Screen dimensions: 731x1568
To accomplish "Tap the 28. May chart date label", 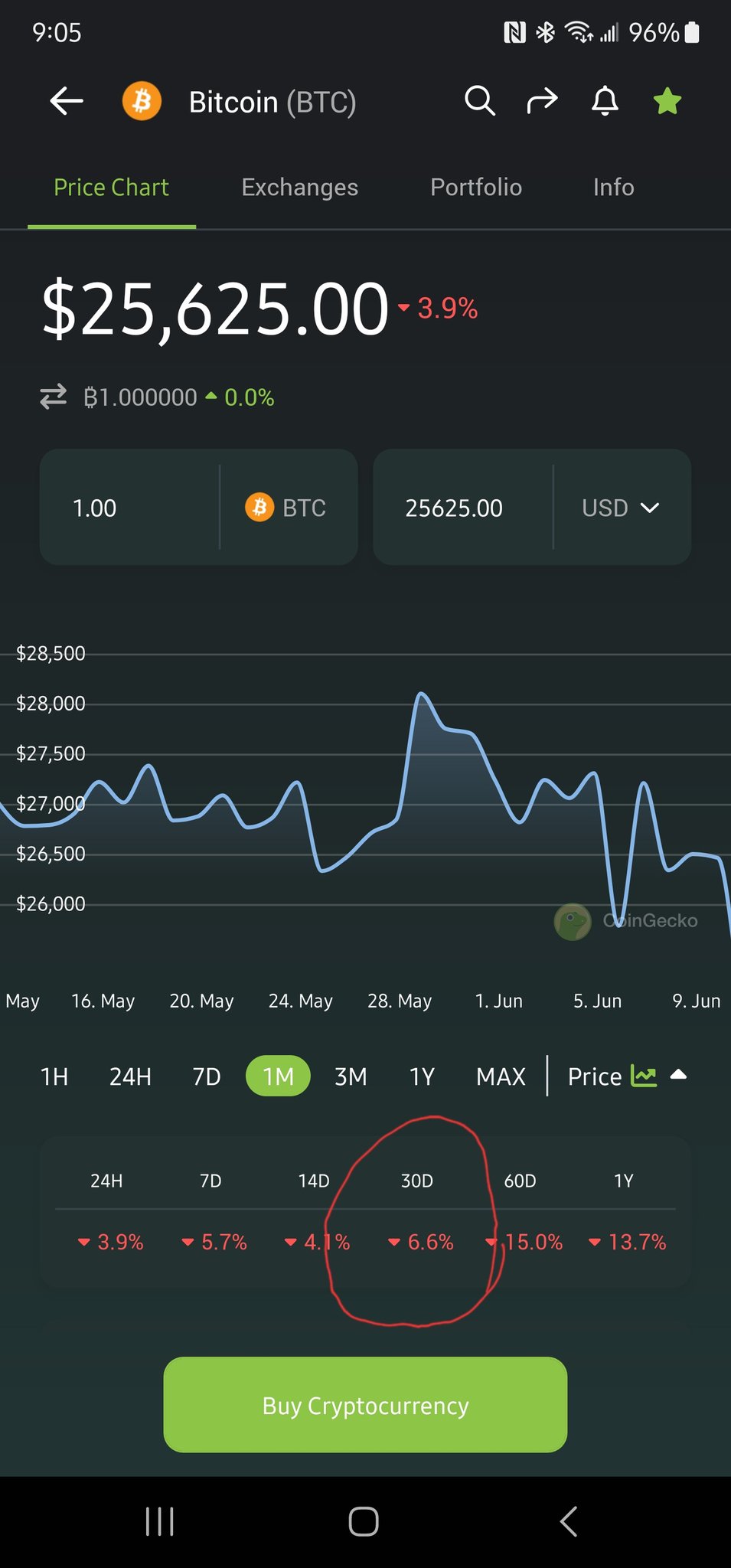I will [400, 1001].
